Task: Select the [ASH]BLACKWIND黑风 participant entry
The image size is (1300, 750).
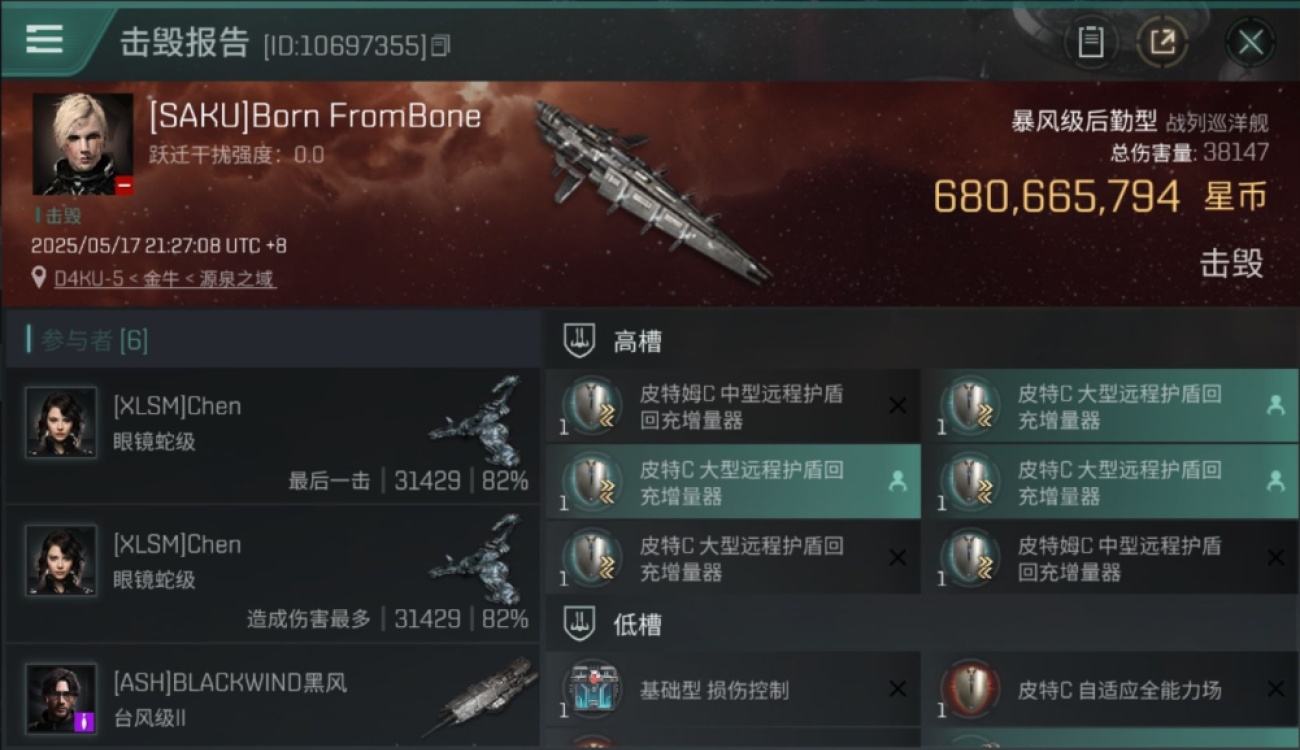Action: point(273,697)
